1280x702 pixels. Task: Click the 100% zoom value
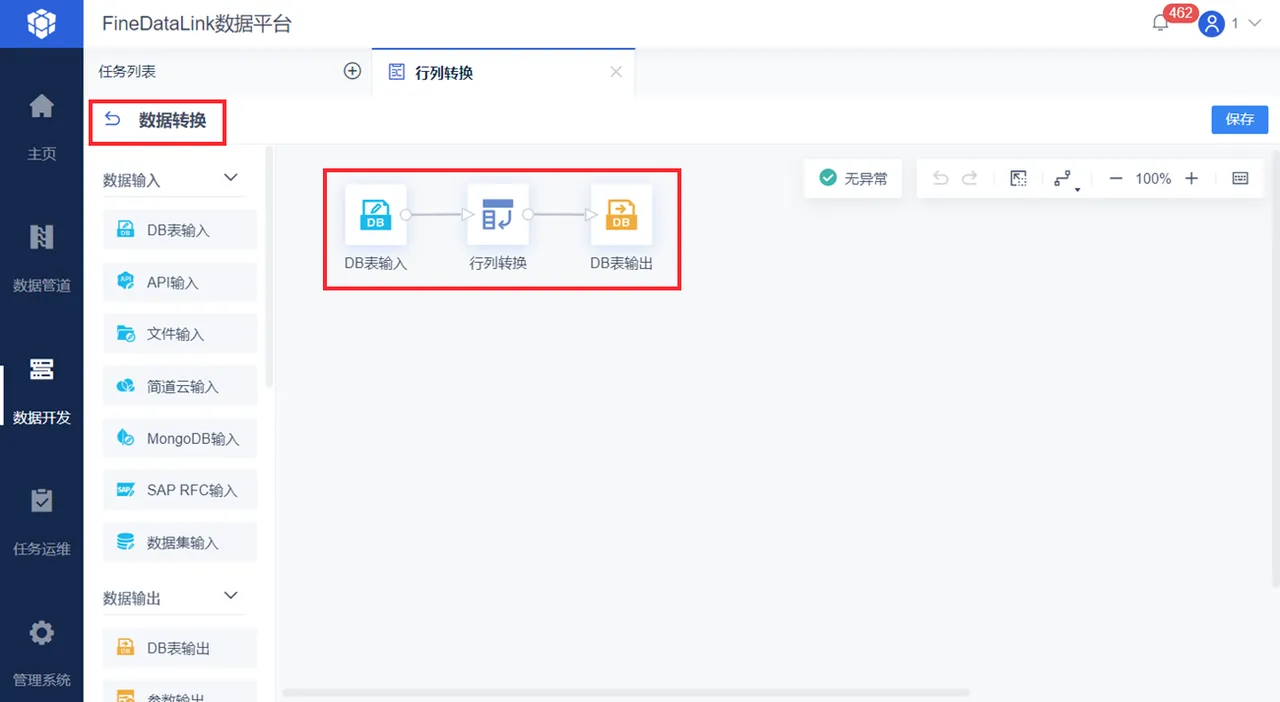pyautogui.click(x=1153, y=178)
